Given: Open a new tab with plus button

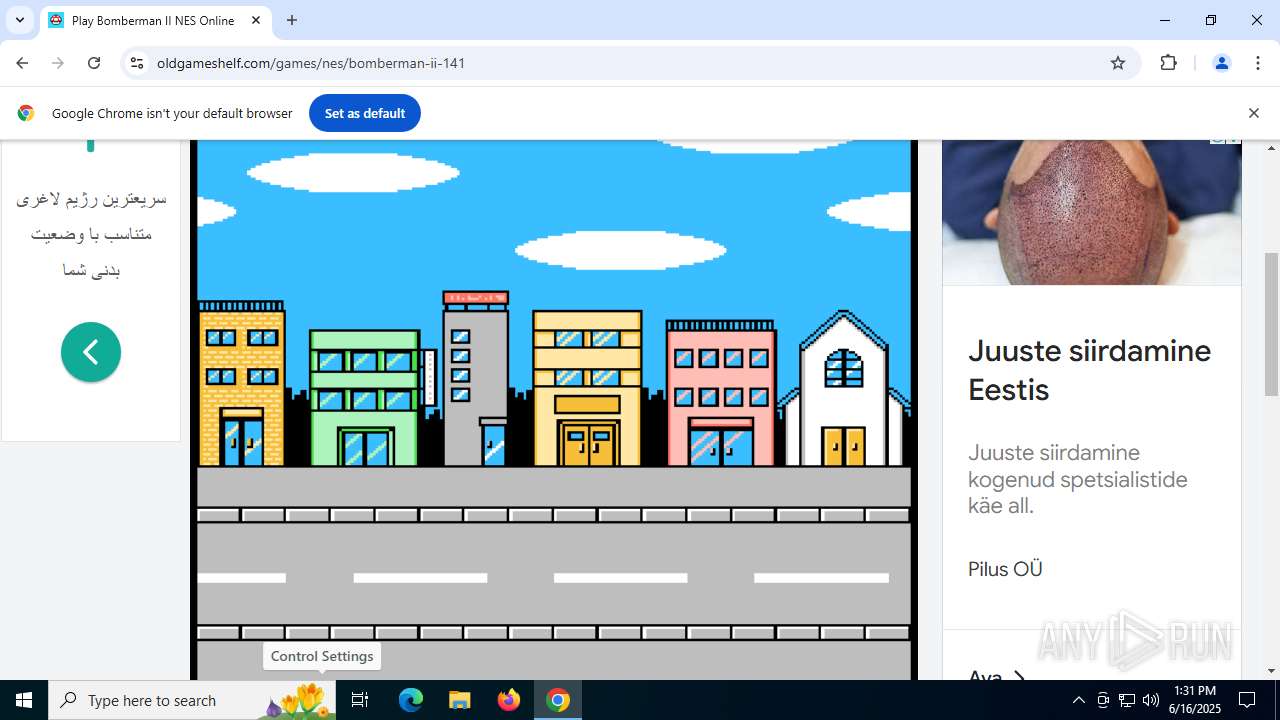Looking at the screenshot, I should pyautogui.click(x=292, y=20).
